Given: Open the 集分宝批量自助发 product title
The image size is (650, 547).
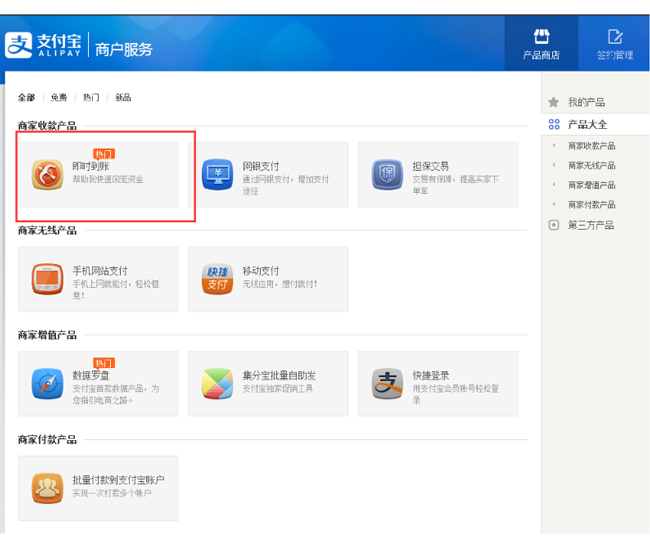Looking at the screenshot, I should (x=279, y=375).
